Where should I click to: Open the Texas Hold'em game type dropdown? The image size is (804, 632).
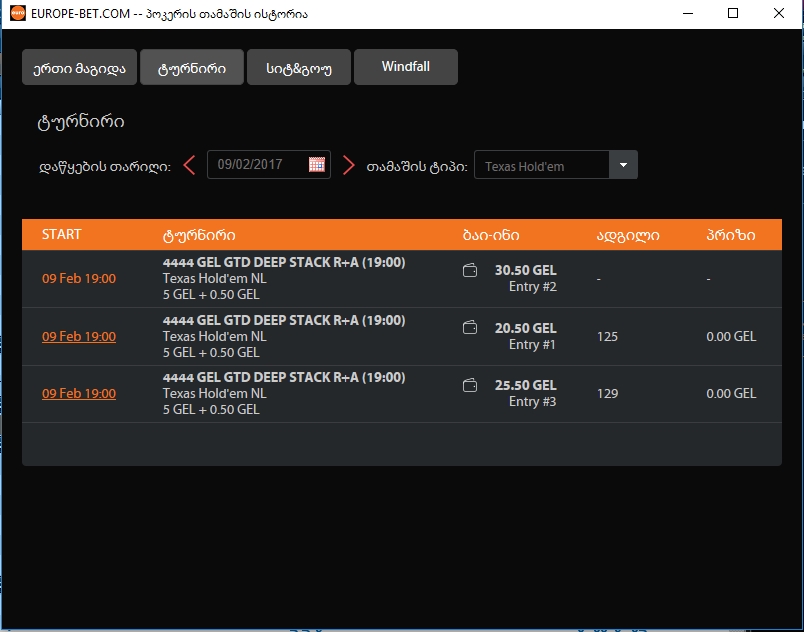(545, 164)
